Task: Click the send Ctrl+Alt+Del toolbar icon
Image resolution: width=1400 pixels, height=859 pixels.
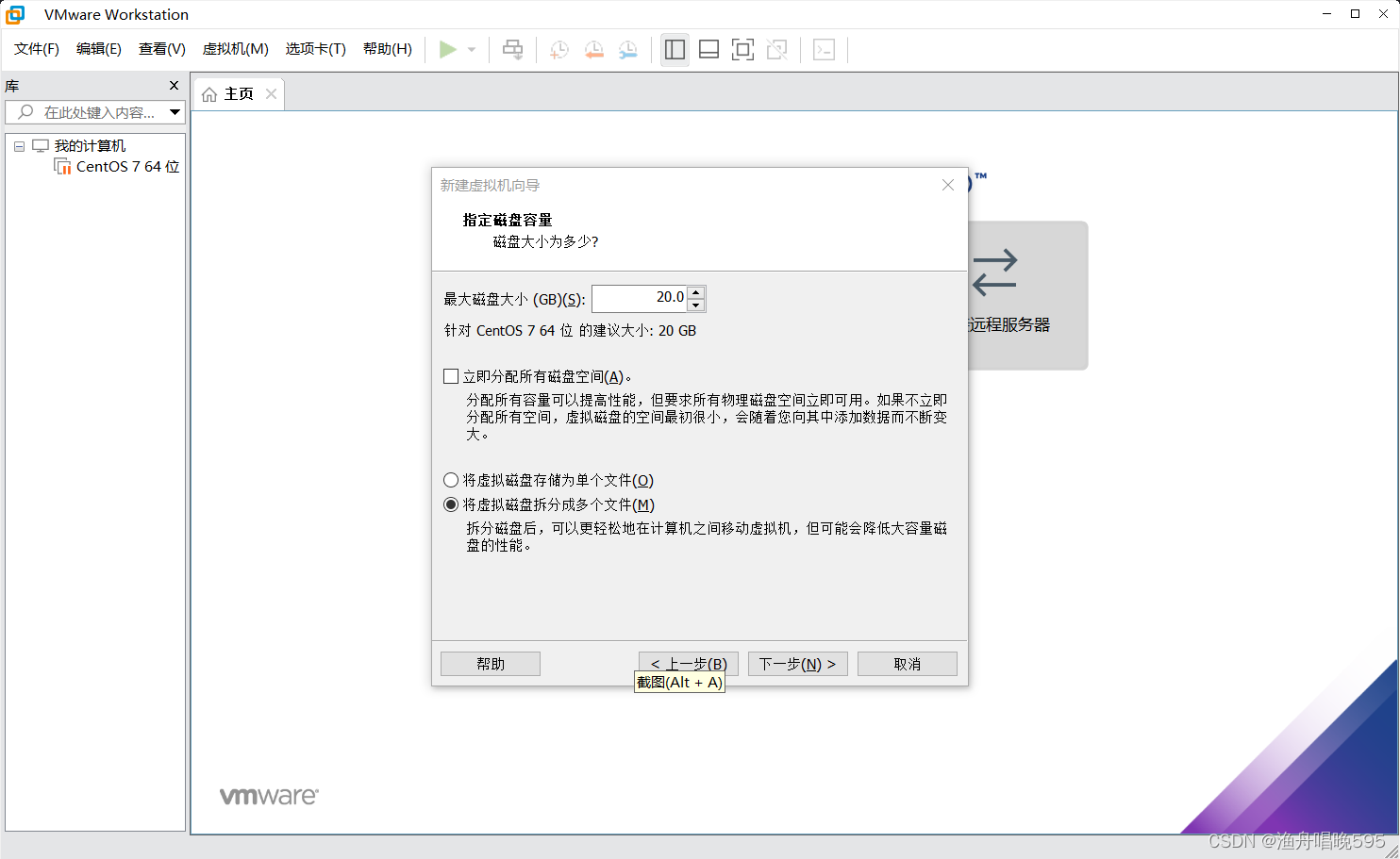Action: click(512, 50)
